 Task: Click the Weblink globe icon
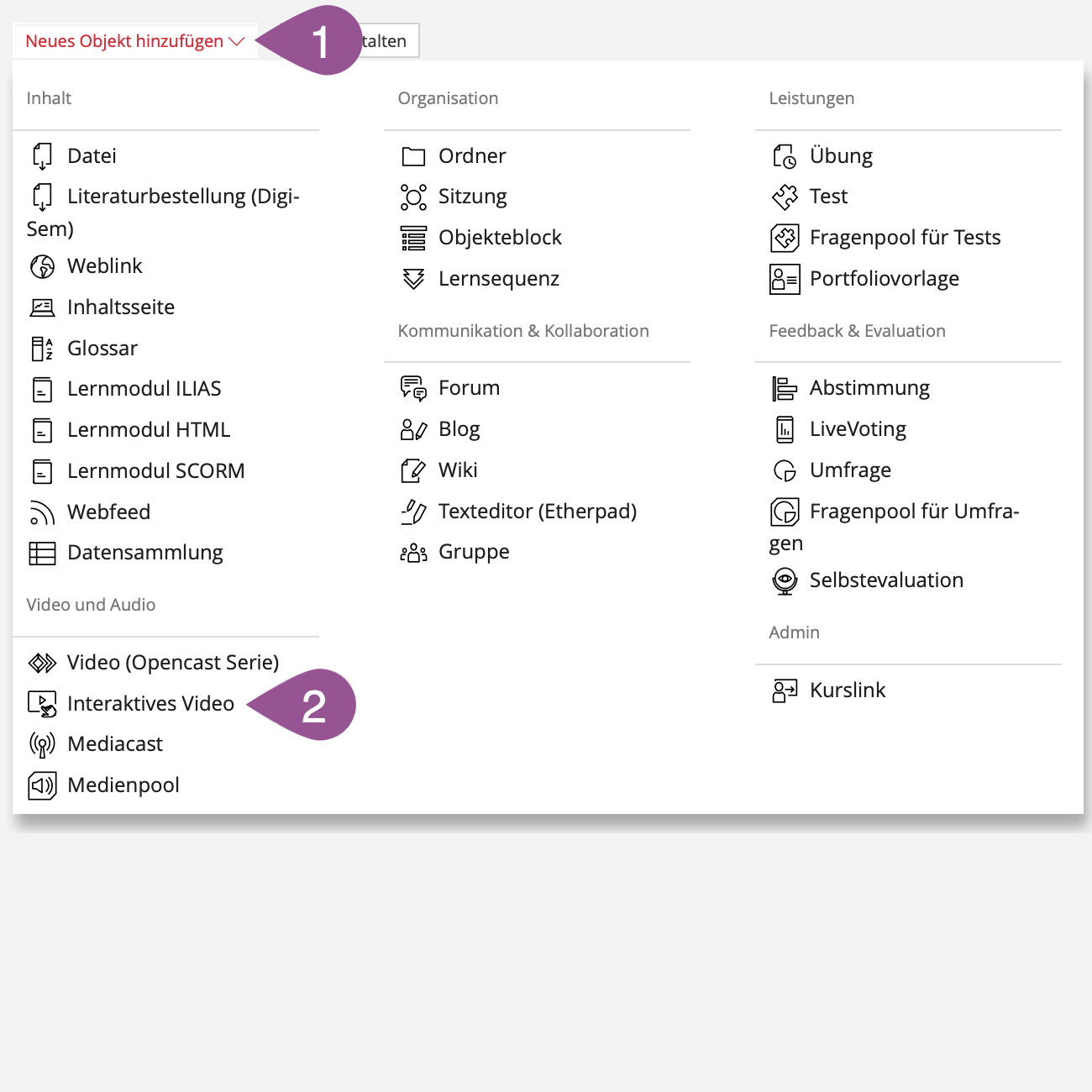(42, 266)
